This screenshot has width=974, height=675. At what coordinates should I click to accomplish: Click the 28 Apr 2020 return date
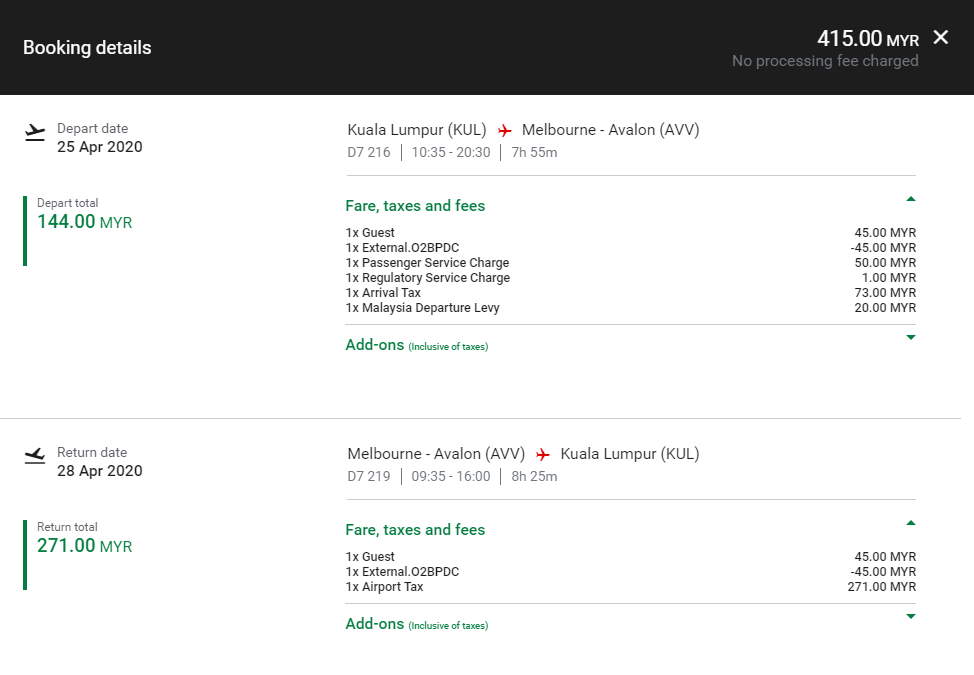99,471
